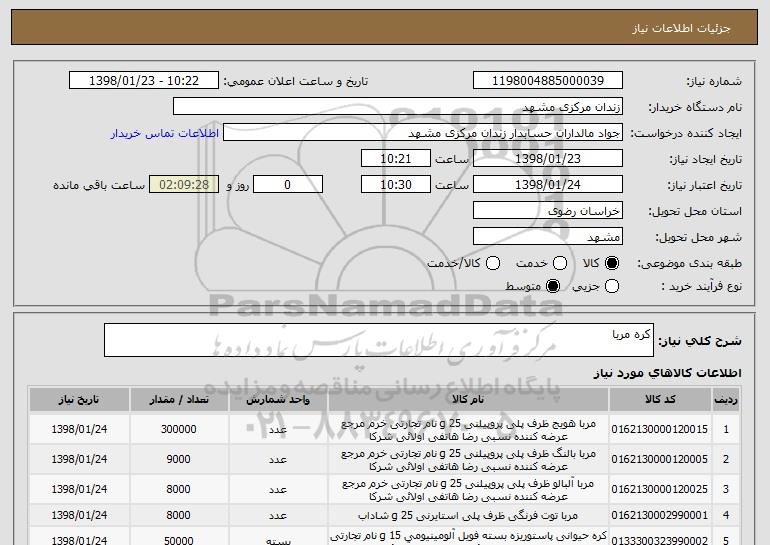
Task: Click quantity 50000 in row 5
Action: pos(178,540)
